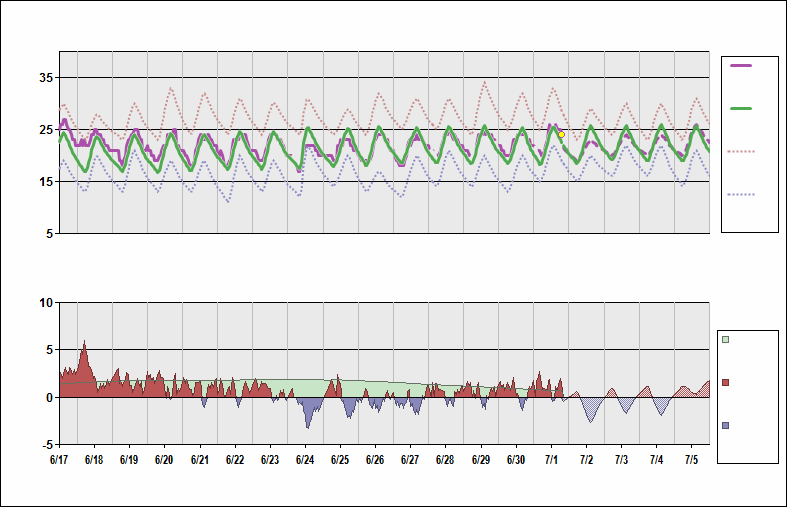The image size is (787, 507).
Task: Click the light green legend square
Action: [x=726, y=340]
